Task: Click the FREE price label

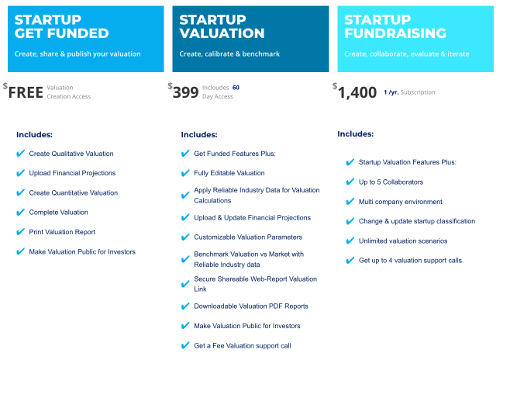Action: tap(23, 92)
